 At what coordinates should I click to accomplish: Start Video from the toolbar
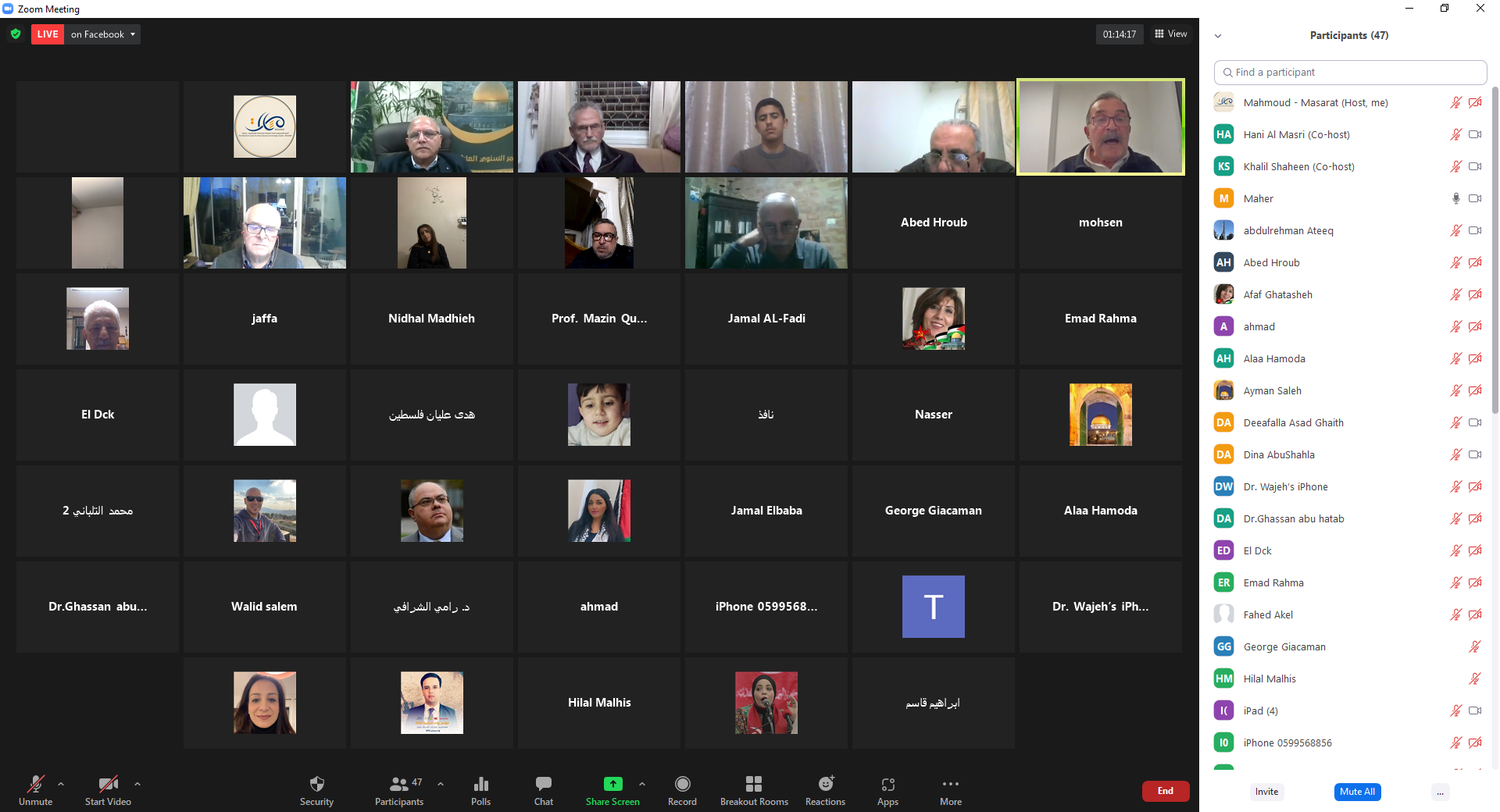[x=108, y=785]
